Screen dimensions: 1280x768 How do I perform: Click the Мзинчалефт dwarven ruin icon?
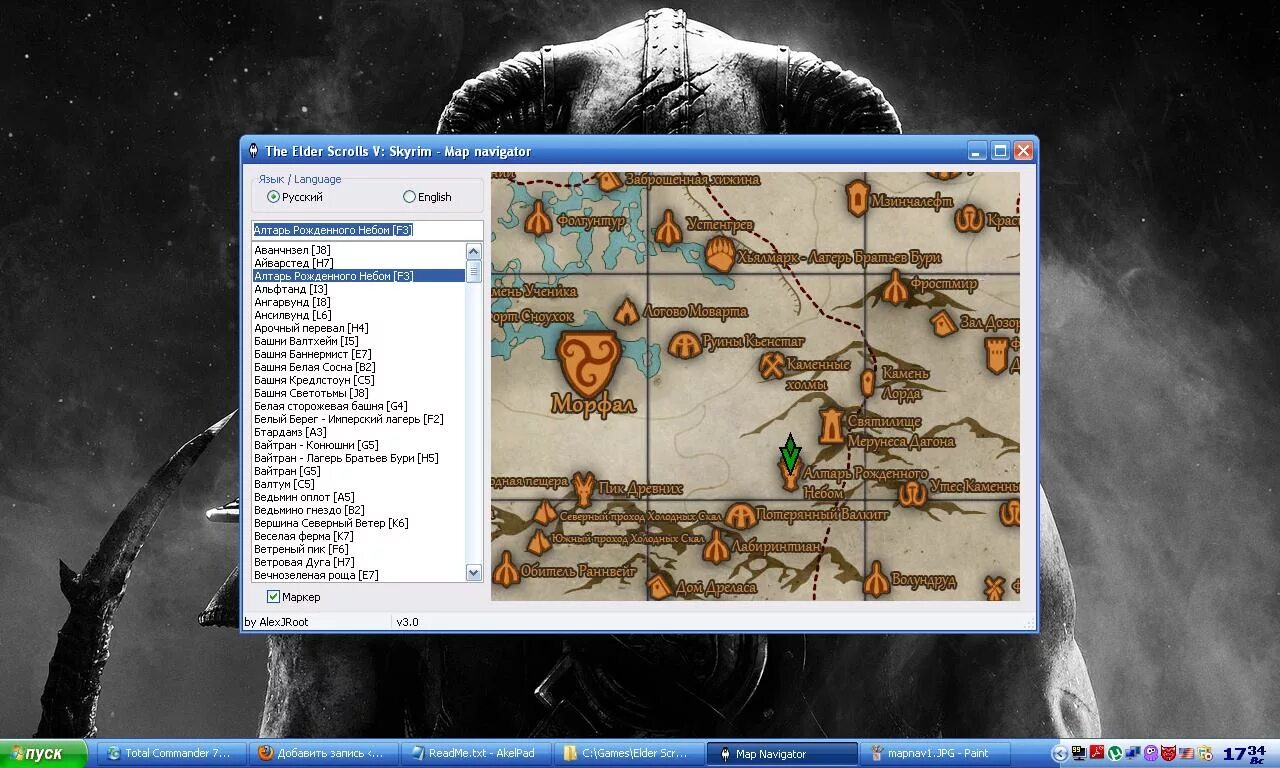click(857, 198)
